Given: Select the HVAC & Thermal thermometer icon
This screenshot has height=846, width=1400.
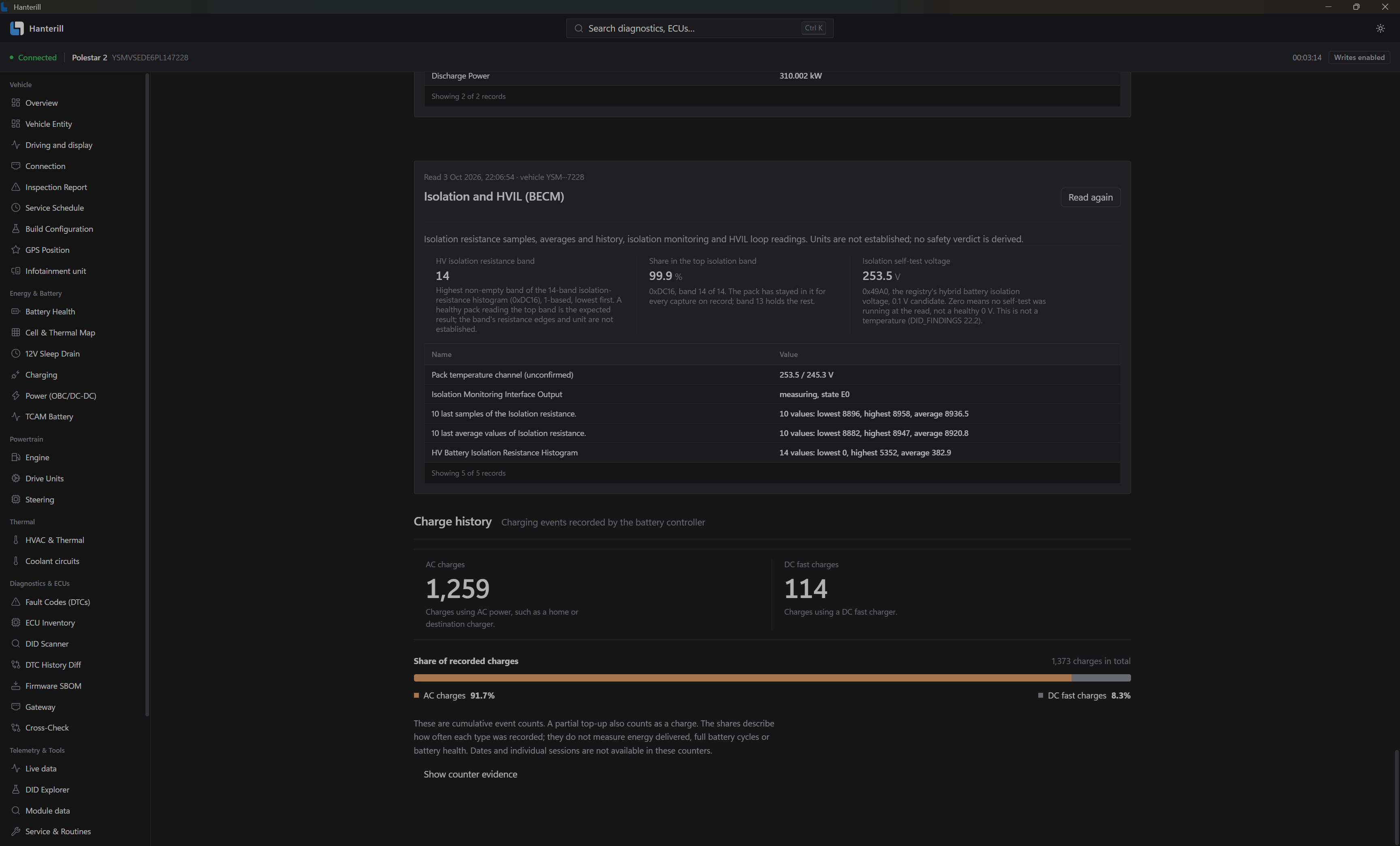Looking at the screenshot, I should (x=16, y=540).
